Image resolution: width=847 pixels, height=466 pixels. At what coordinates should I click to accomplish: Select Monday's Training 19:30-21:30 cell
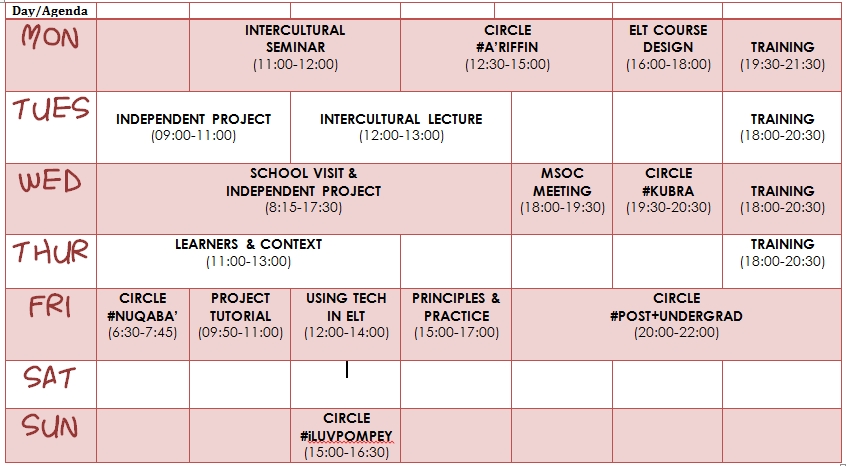click(782, 55)
